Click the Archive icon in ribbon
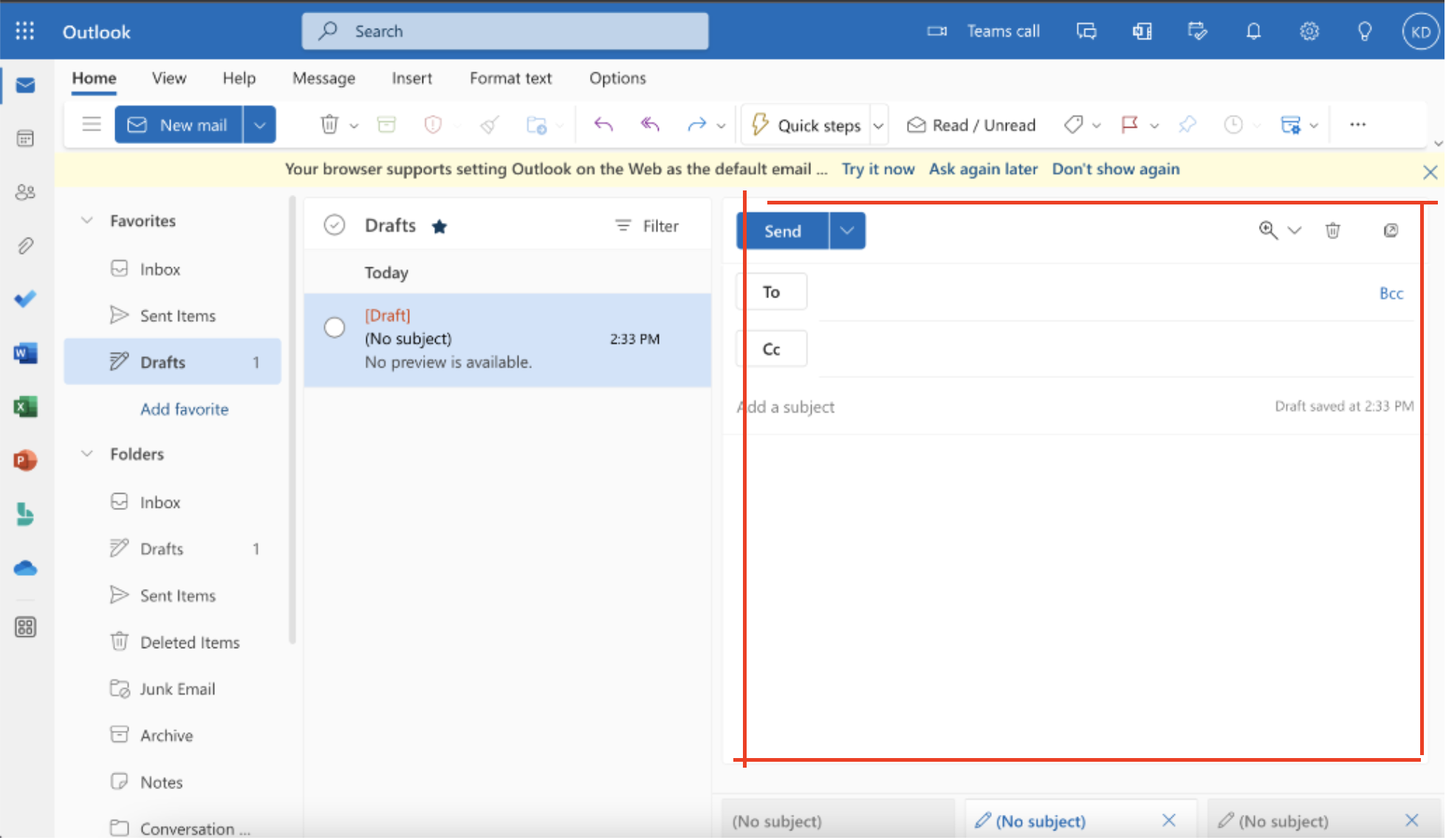The width and height of the screenshot is (1446, 840). click(386, 125)
